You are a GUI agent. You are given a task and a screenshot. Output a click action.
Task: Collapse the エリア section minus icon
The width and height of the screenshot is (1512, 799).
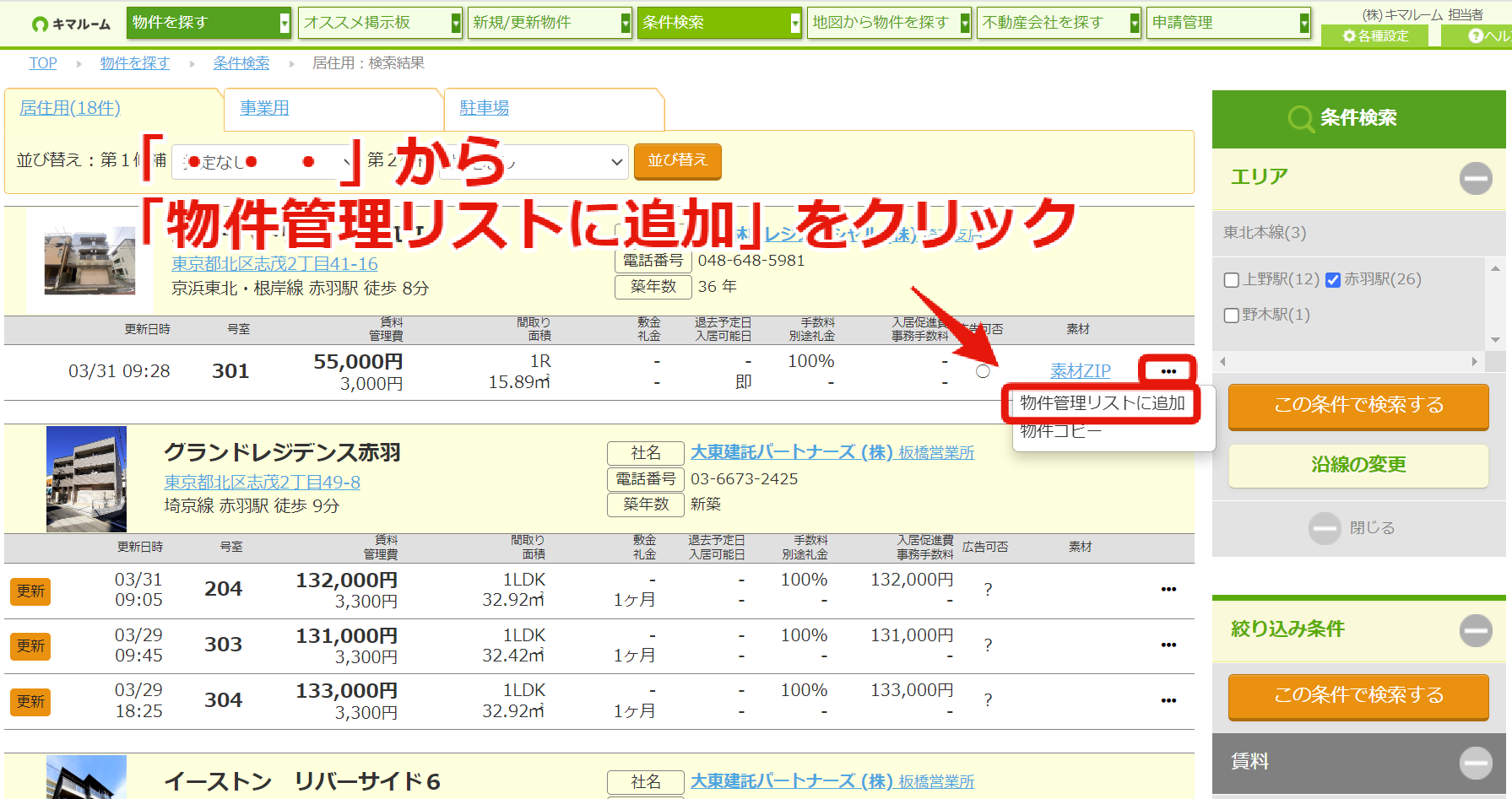point(1476,178)
